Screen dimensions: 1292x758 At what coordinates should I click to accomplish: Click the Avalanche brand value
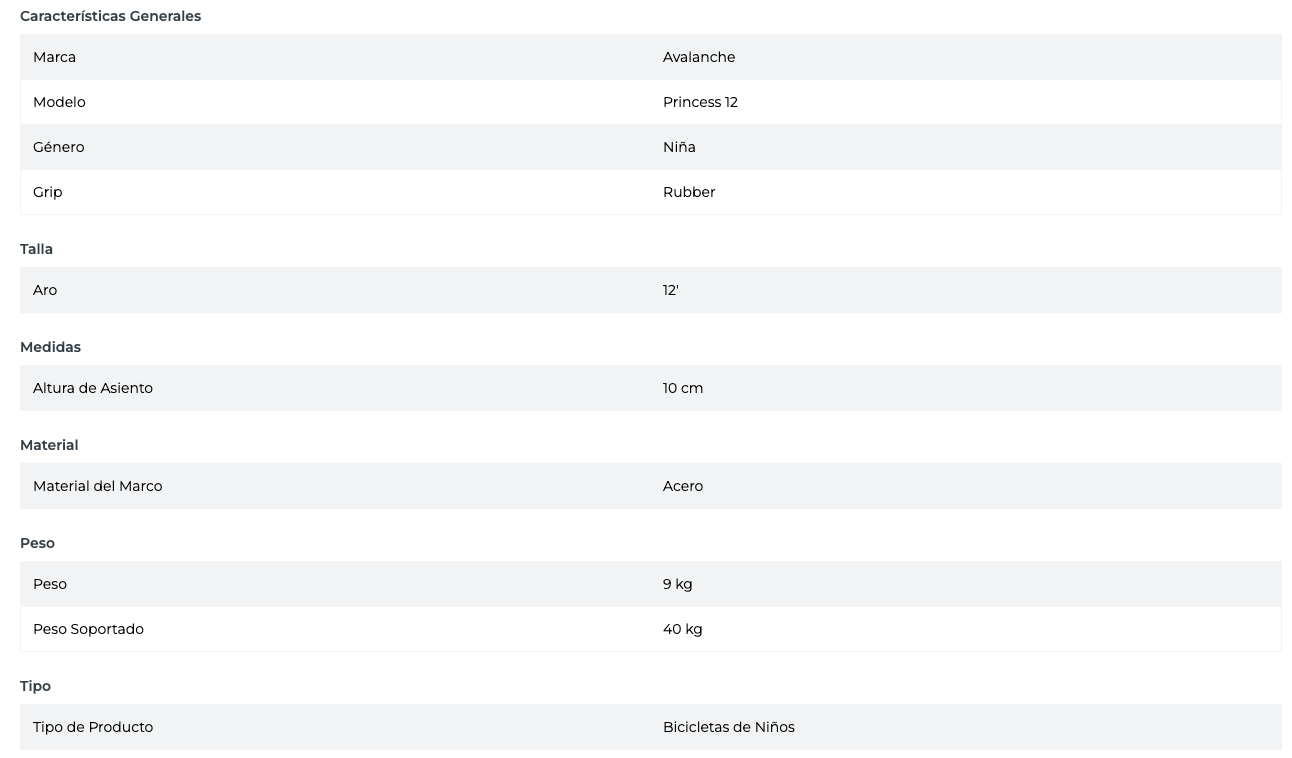pos(698,57)
